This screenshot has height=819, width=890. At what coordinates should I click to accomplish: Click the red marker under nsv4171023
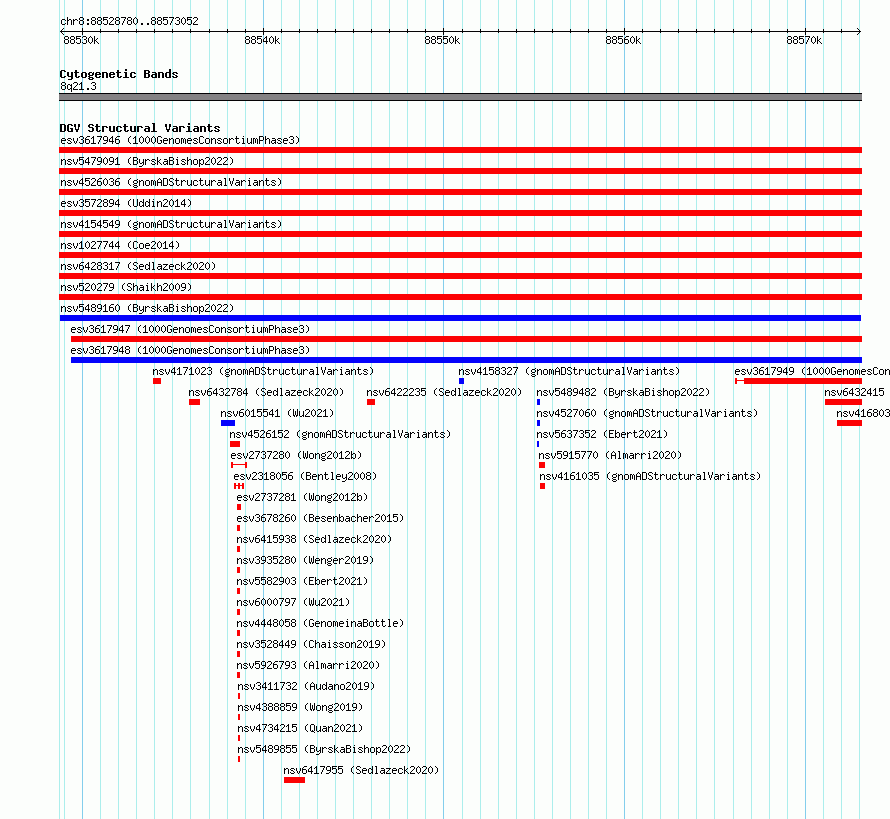pyautogui.click(x=157, y=381)
